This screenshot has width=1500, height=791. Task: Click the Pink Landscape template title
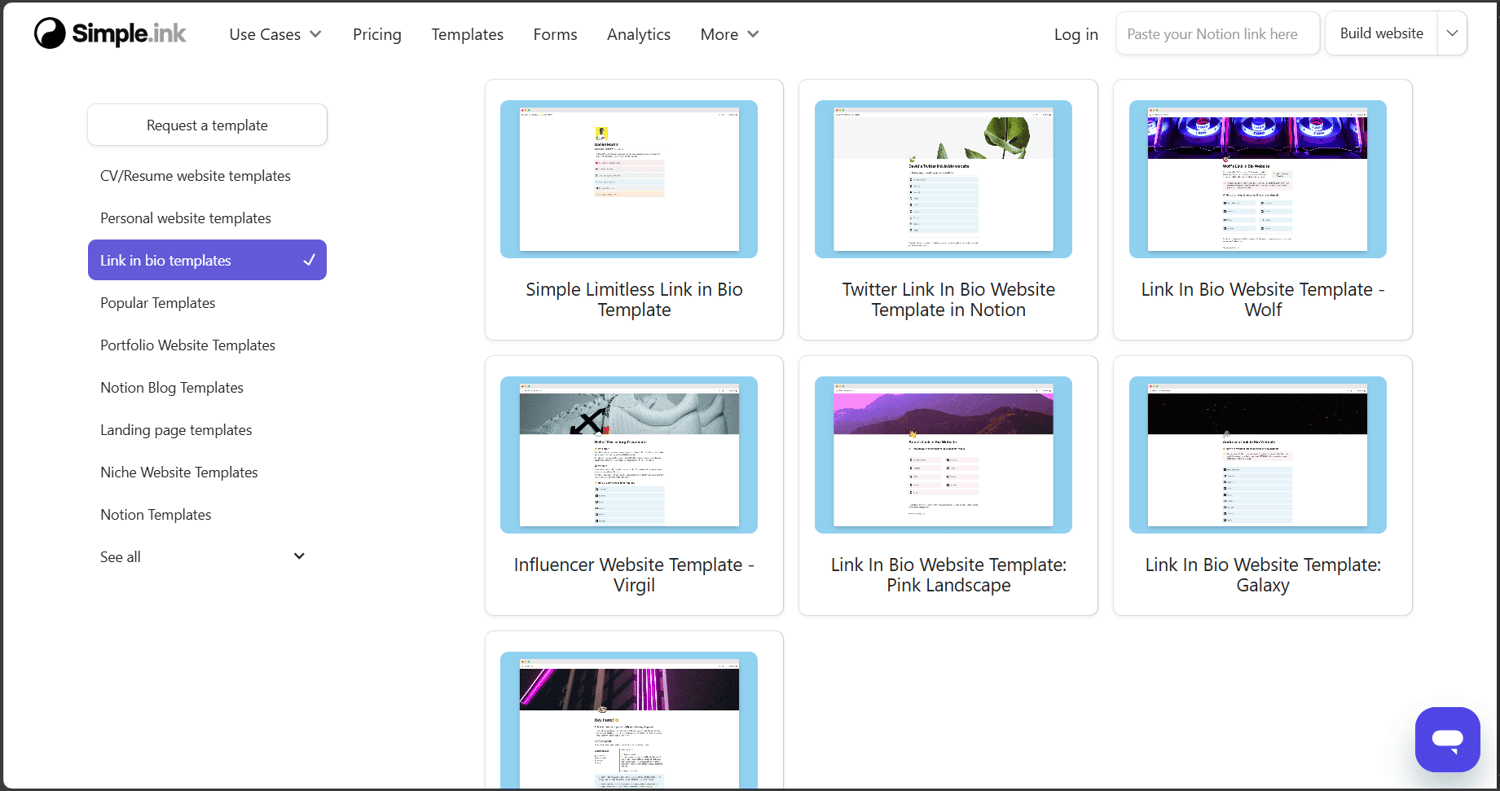pyautogui.click(x=948, y=575)
